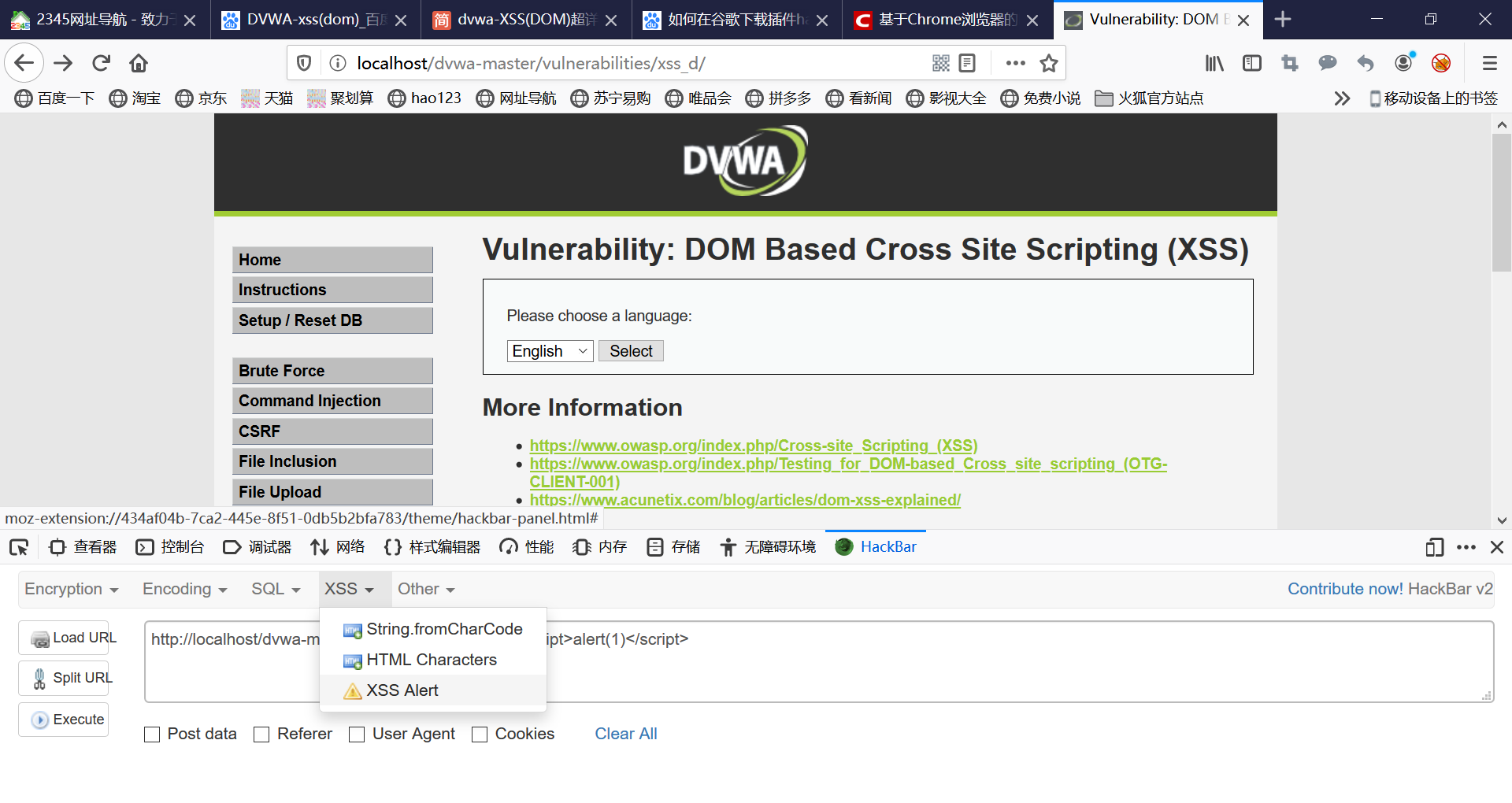Enable the Referer checkbox
Image resolution: width=1512 pixels, height=803 pixels.
(261, 735)
